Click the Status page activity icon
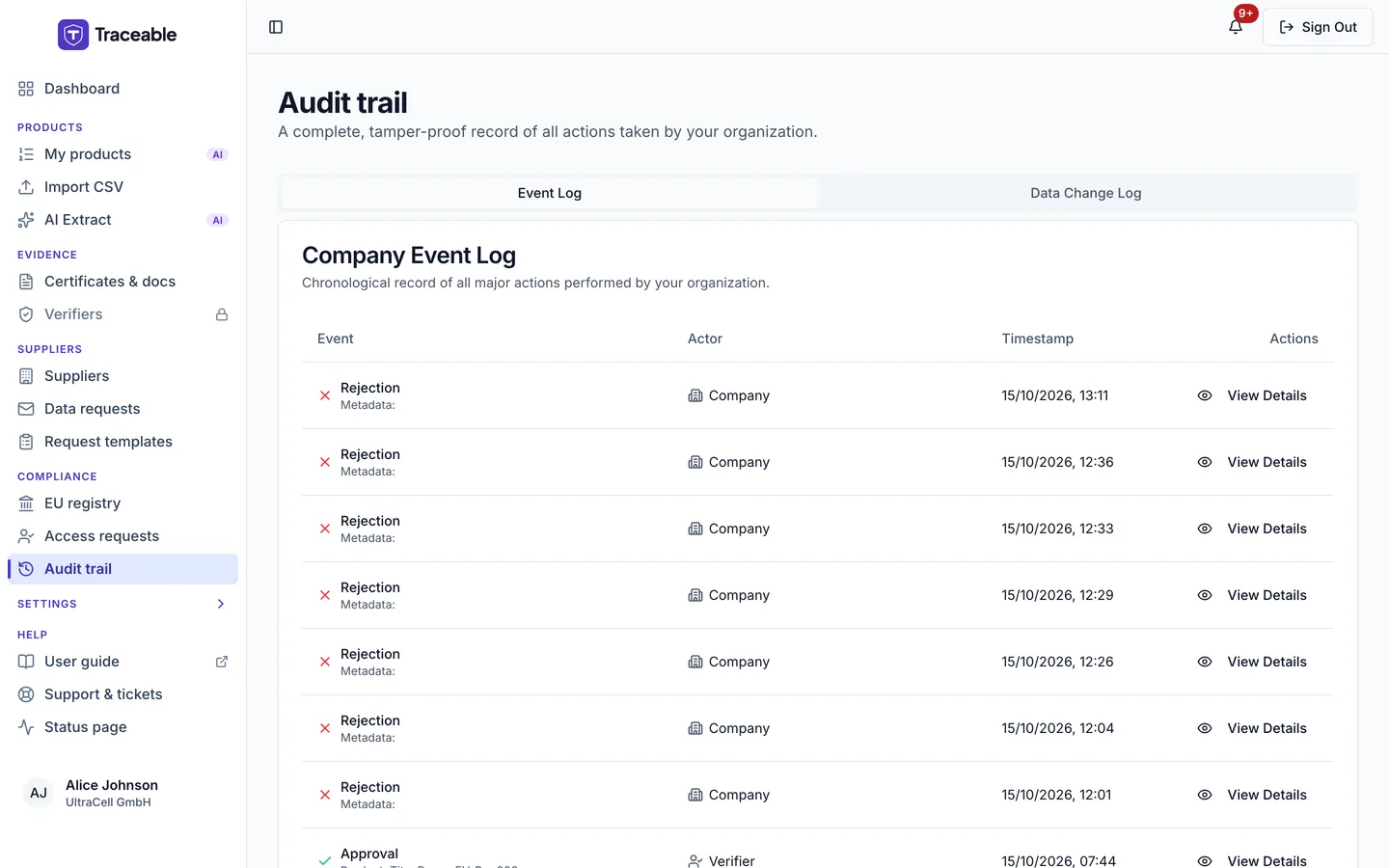The image size is (1389, 868). [x=26, y=727]
